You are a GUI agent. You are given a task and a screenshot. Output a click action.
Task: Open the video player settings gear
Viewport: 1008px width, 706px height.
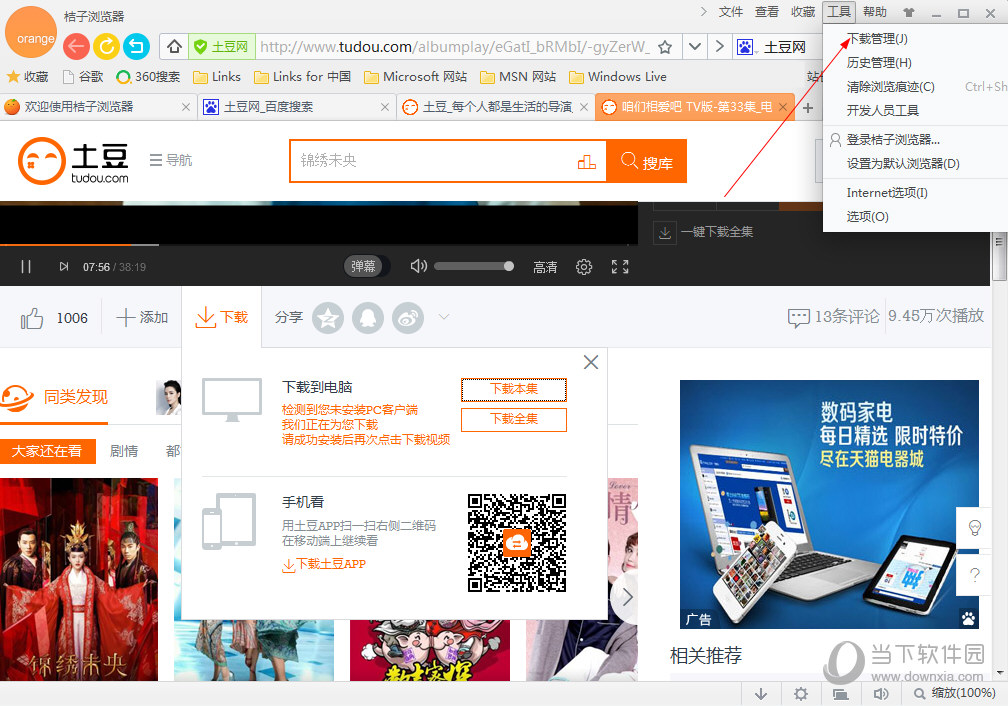coord(584,266)
